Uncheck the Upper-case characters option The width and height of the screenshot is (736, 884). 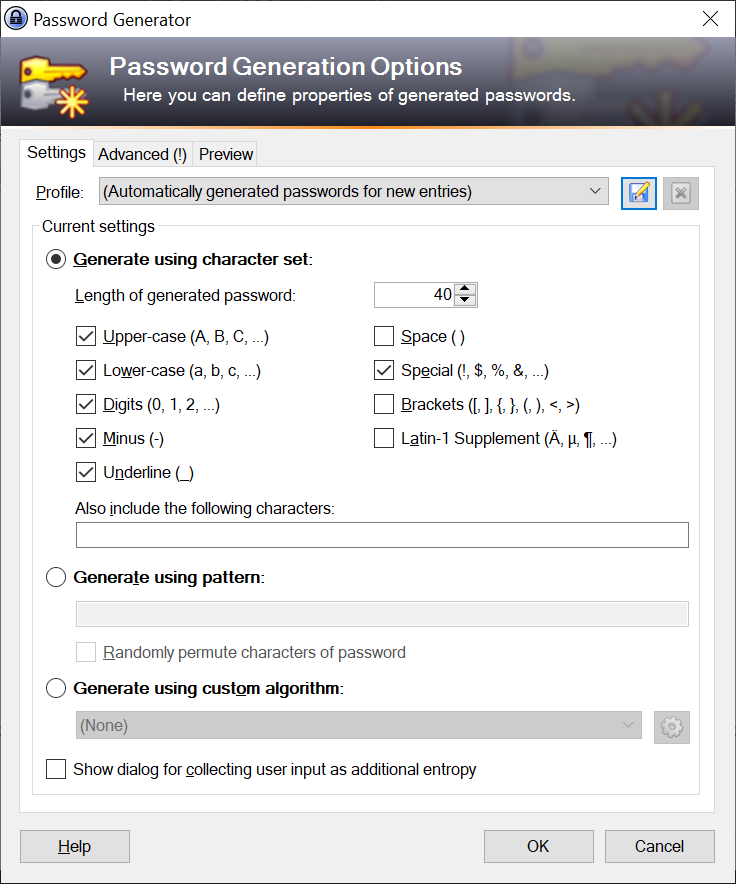point(86,337)
